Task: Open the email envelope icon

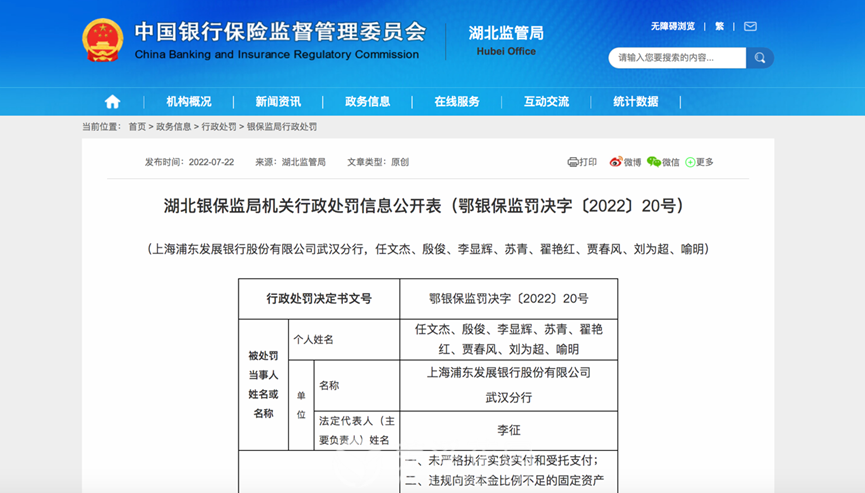Action: tap(750, 26)
